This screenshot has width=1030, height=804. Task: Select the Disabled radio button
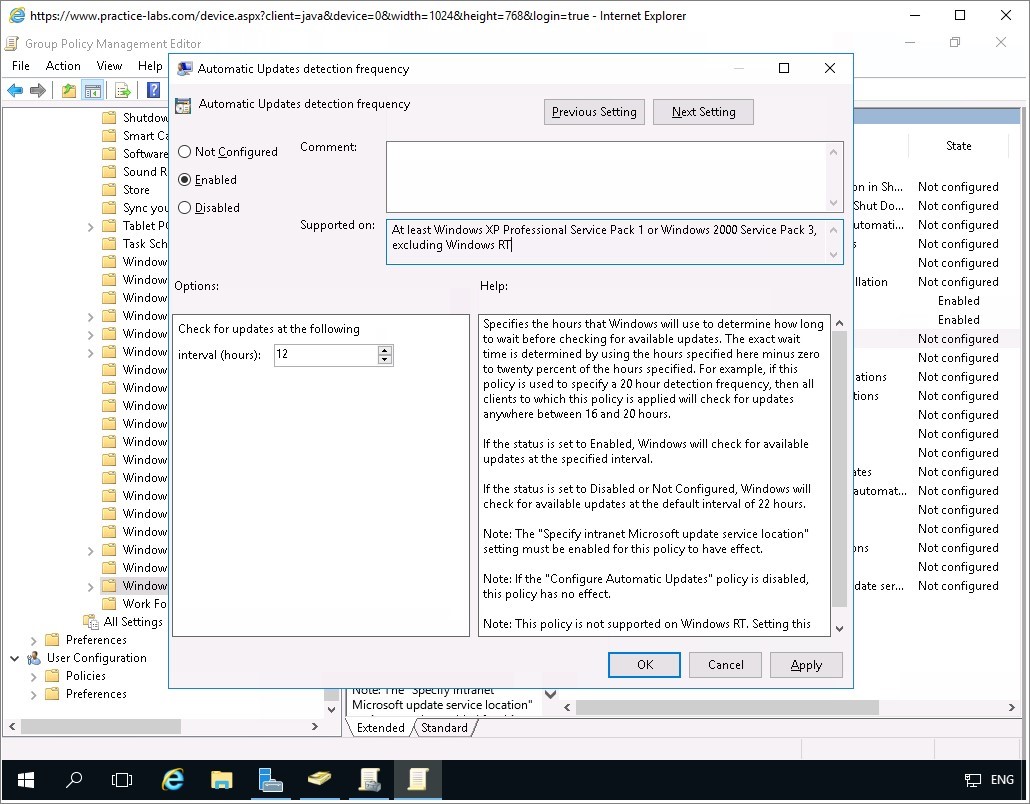[x=184, y=208]
